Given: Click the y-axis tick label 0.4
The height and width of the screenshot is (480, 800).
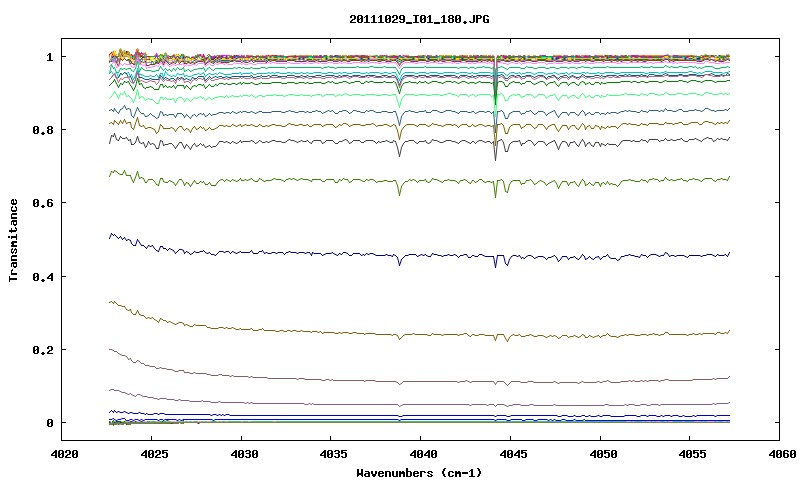Looking at the screenshot, I should 42,276.
